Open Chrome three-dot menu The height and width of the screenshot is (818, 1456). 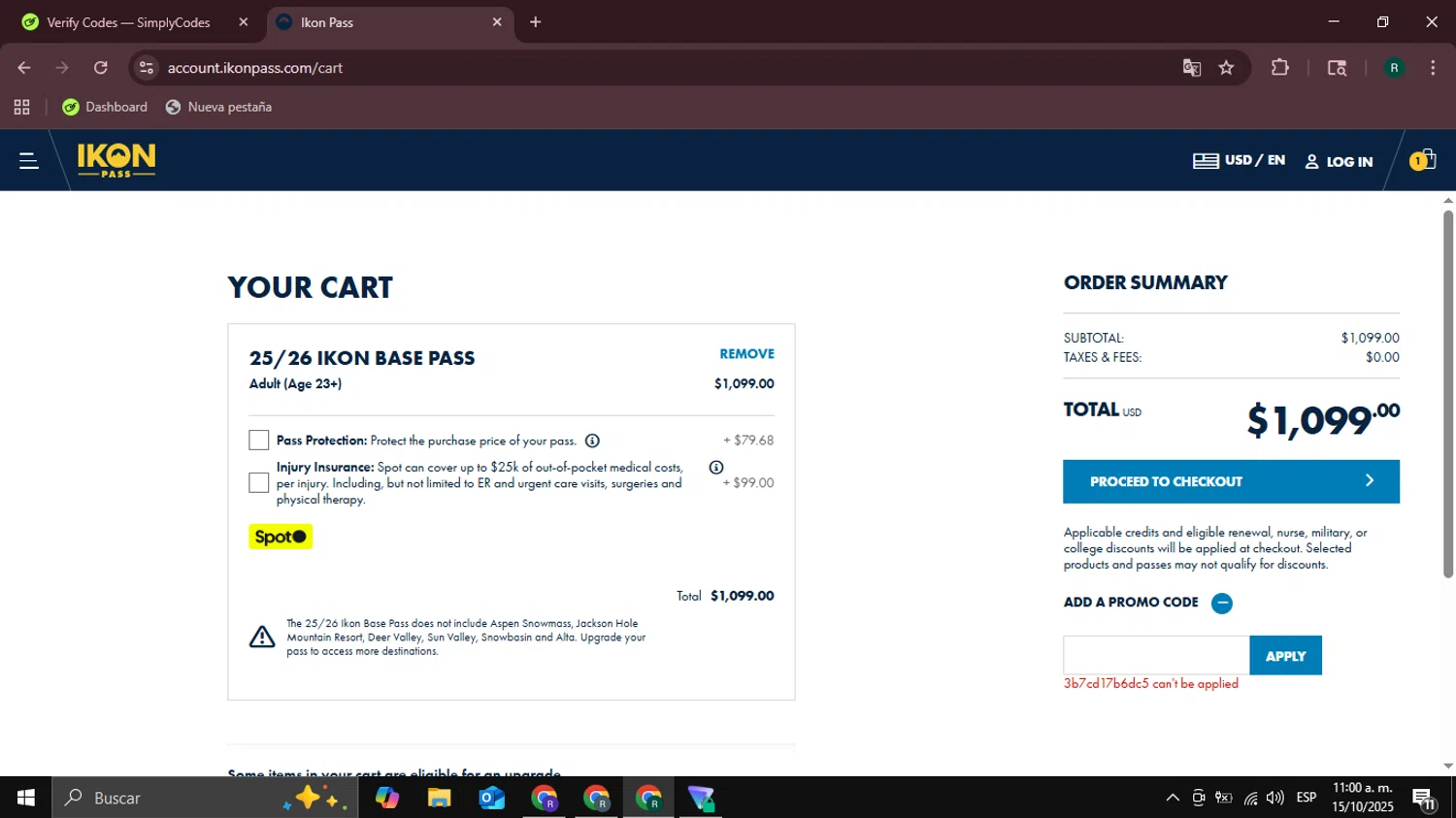coord(1433,68)
